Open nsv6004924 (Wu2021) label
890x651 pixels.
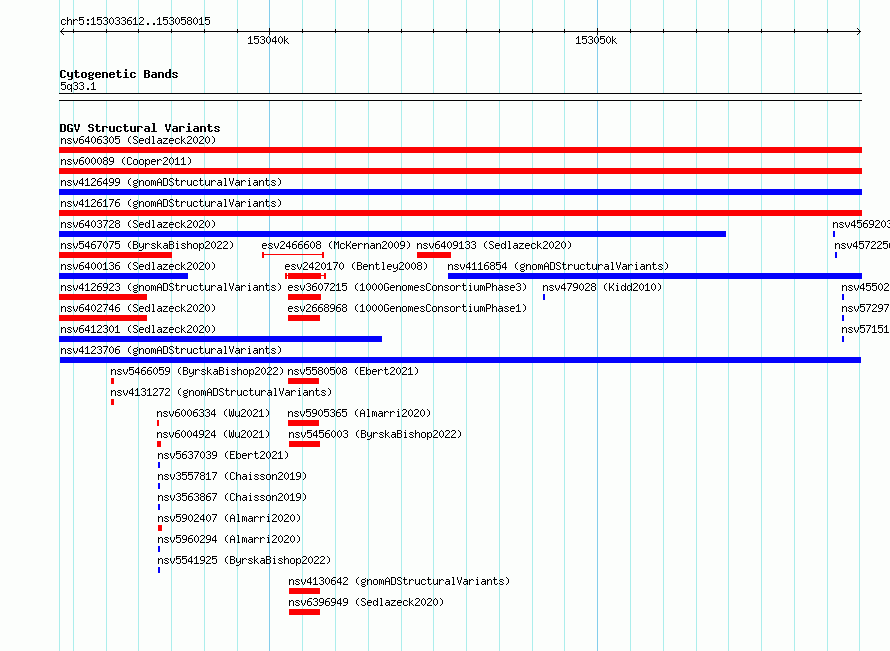tap(213, 434)
